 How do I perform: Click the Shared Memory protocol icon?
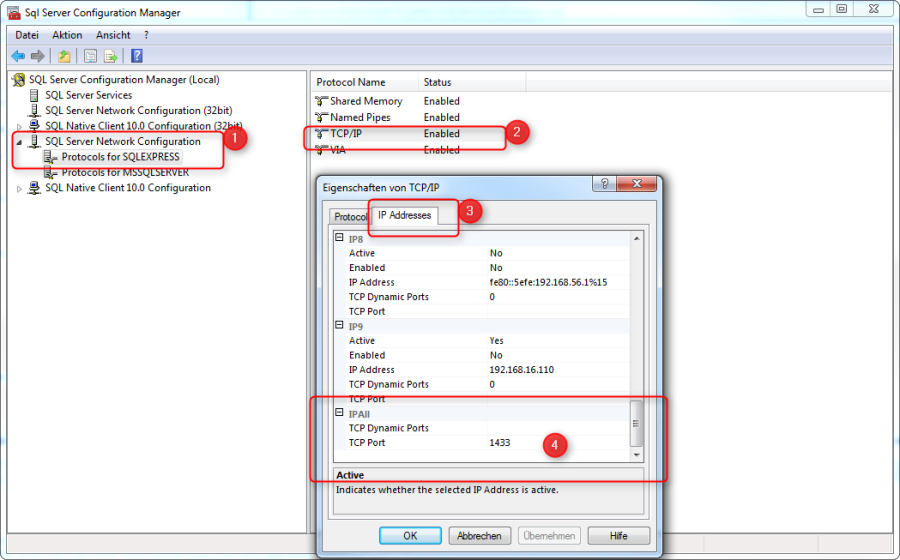pyautogui.click(x=321, y=101)
